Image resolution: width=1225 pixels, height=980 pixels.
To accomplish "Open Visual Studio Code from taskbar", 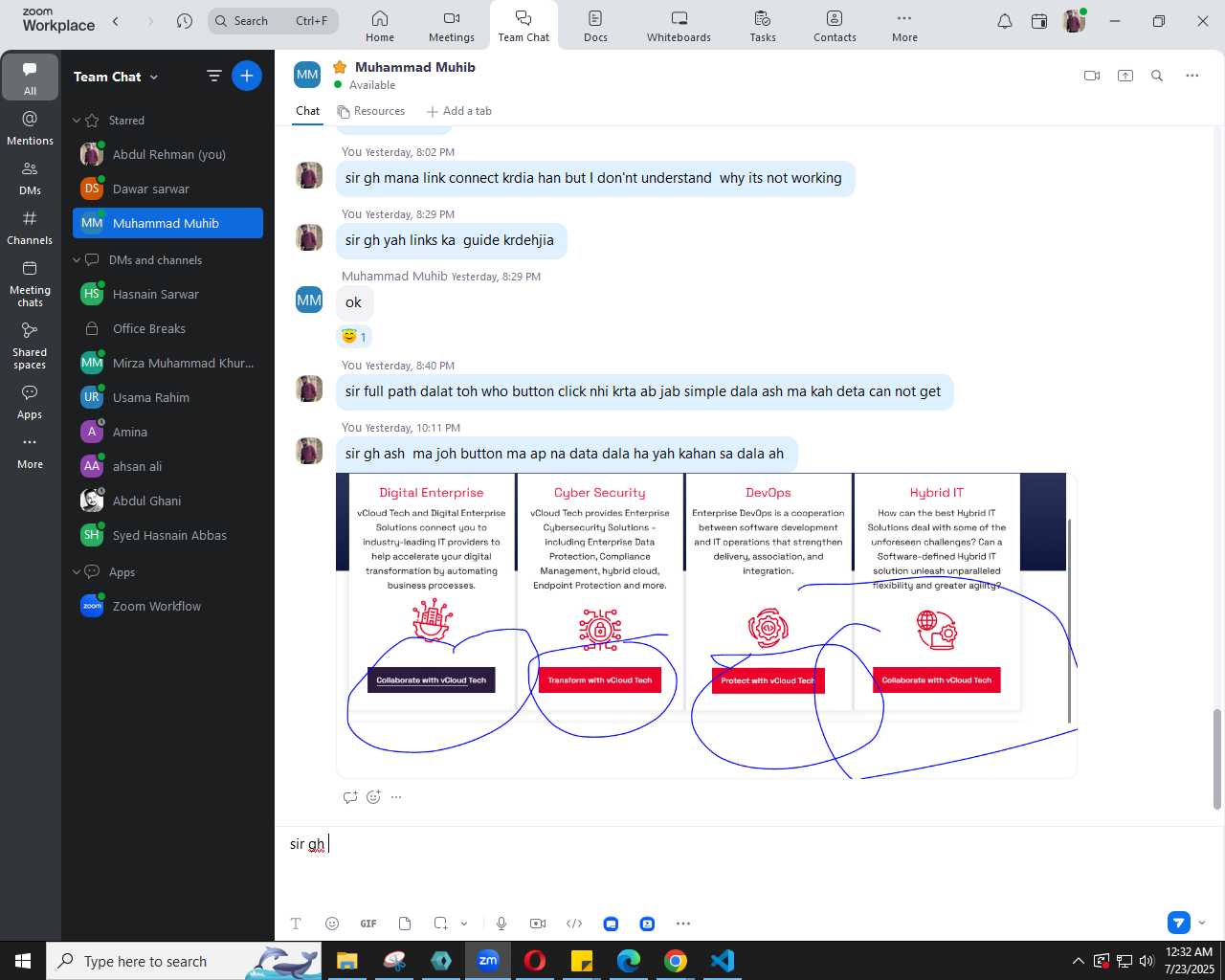I will tap(723, 961).
